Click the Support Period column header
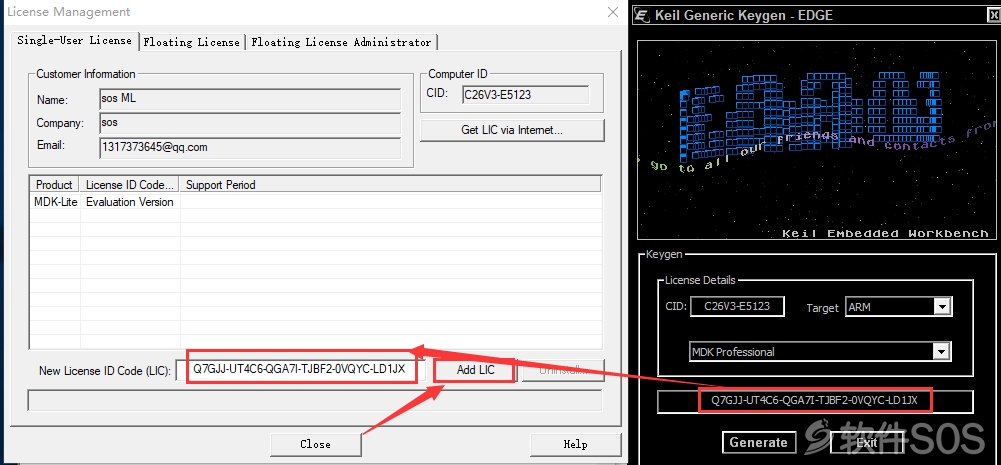This screenshot has height=465, width=1001. point(390,185)
